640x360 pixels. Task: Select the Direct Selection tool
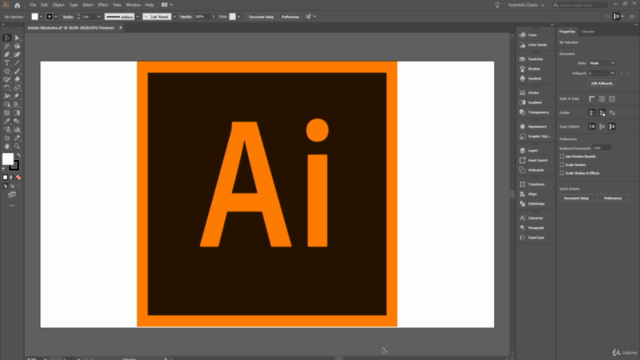click(17, 38)
